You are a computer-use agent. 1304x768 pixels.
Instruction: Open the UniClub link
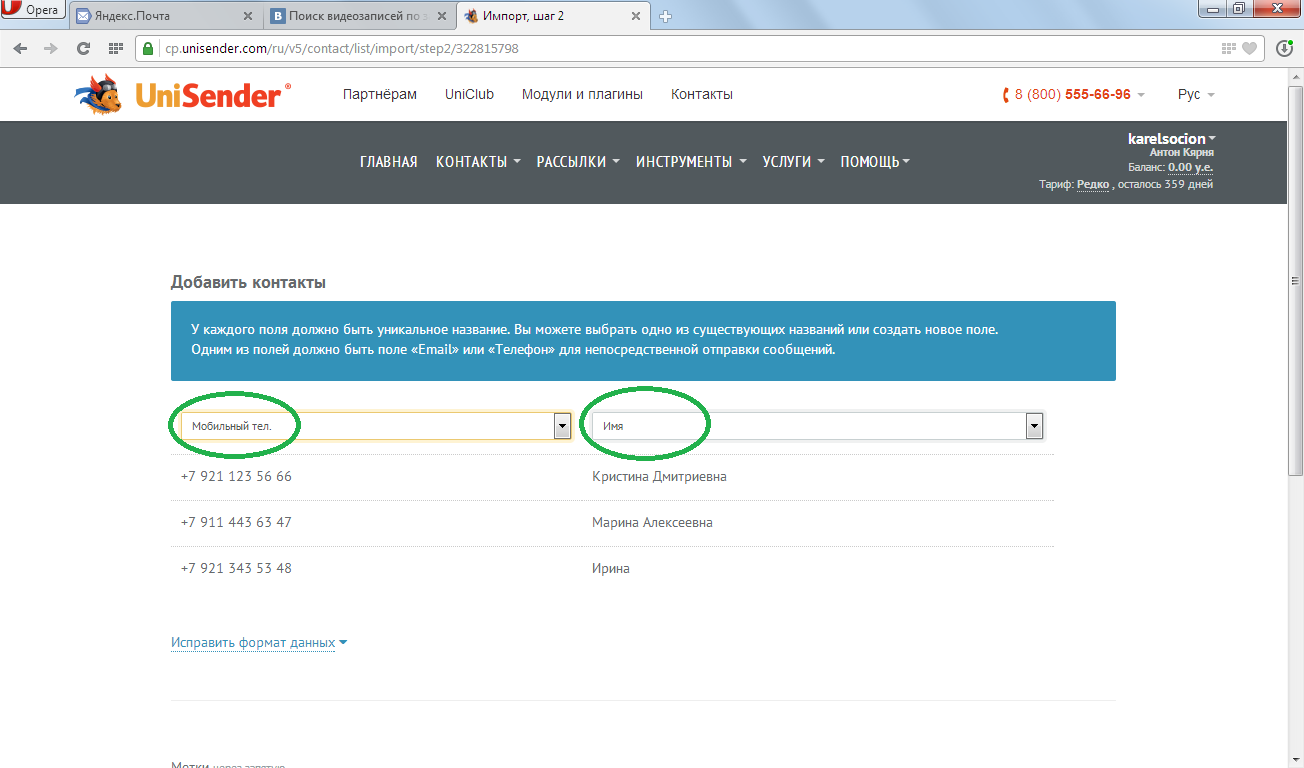coord(470,95)
